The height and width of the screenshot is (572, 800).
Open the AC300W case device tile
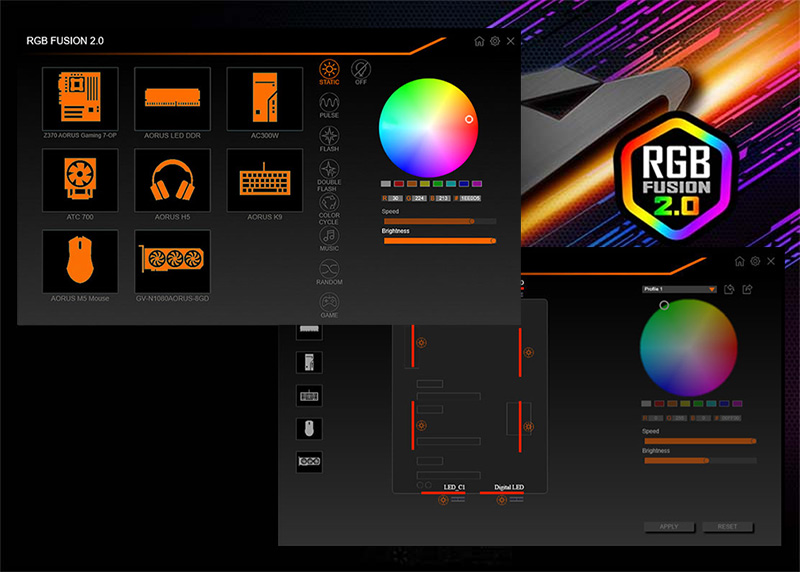pyautogui.click(x=265, y=98)
